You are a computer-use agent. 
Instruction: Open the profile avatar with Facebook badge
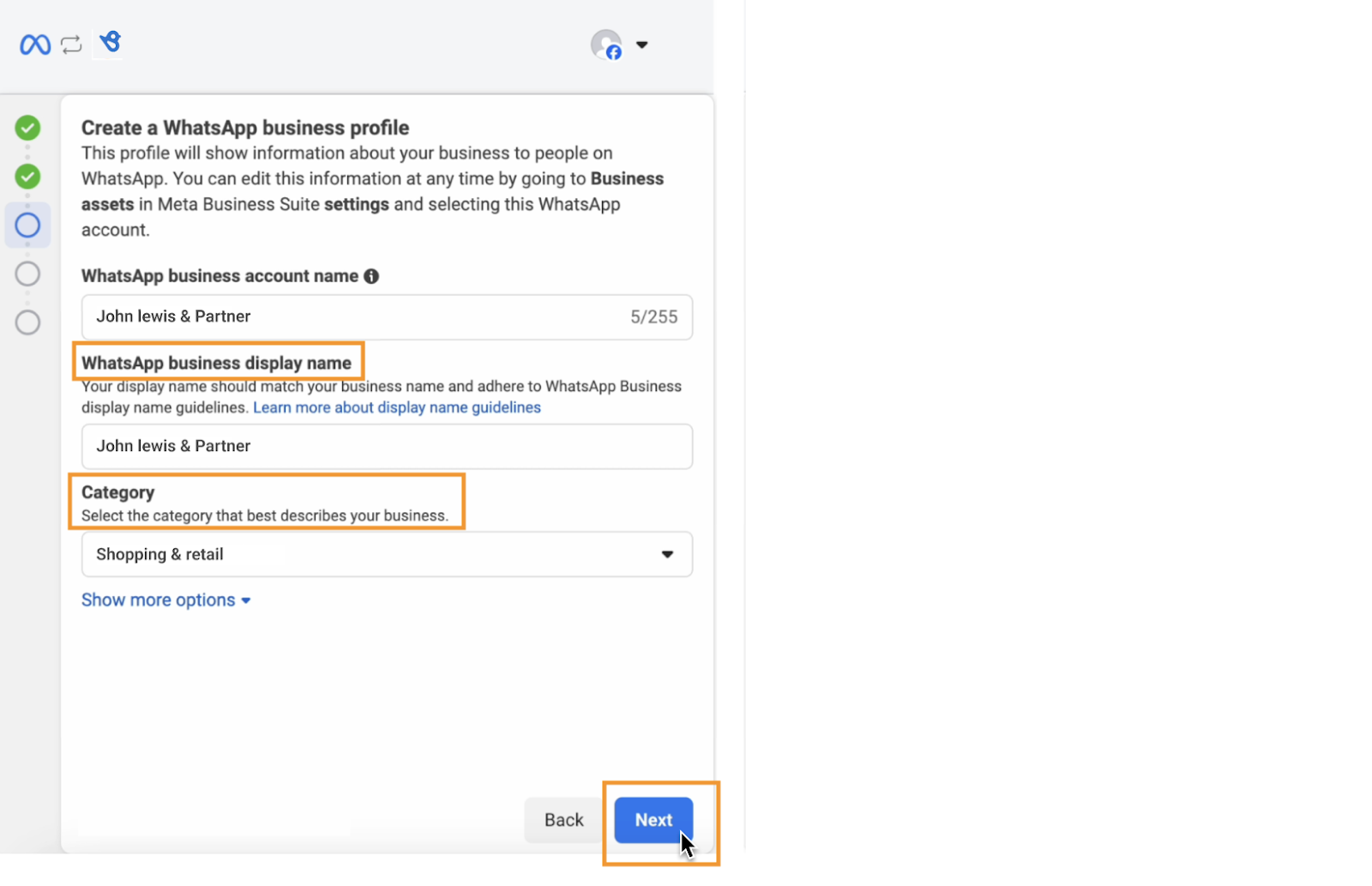point(607,45)
